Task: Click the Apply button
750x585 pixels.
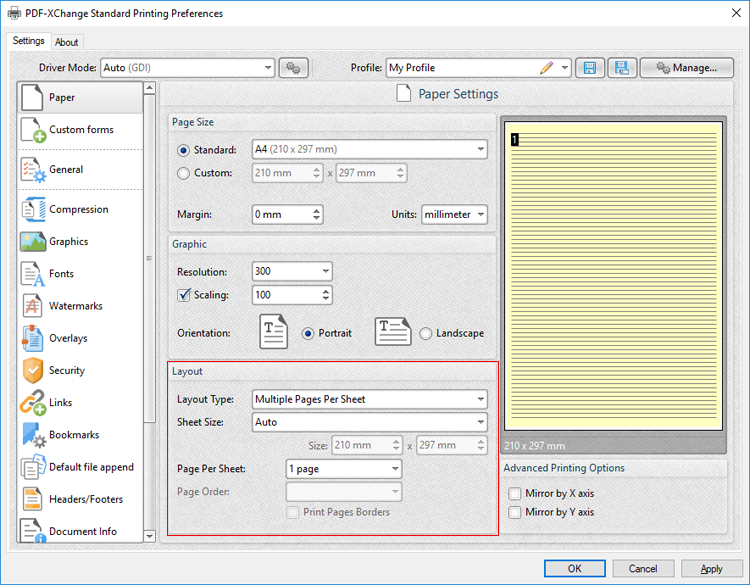Action: pyautogui.click(x=711, y=568)
